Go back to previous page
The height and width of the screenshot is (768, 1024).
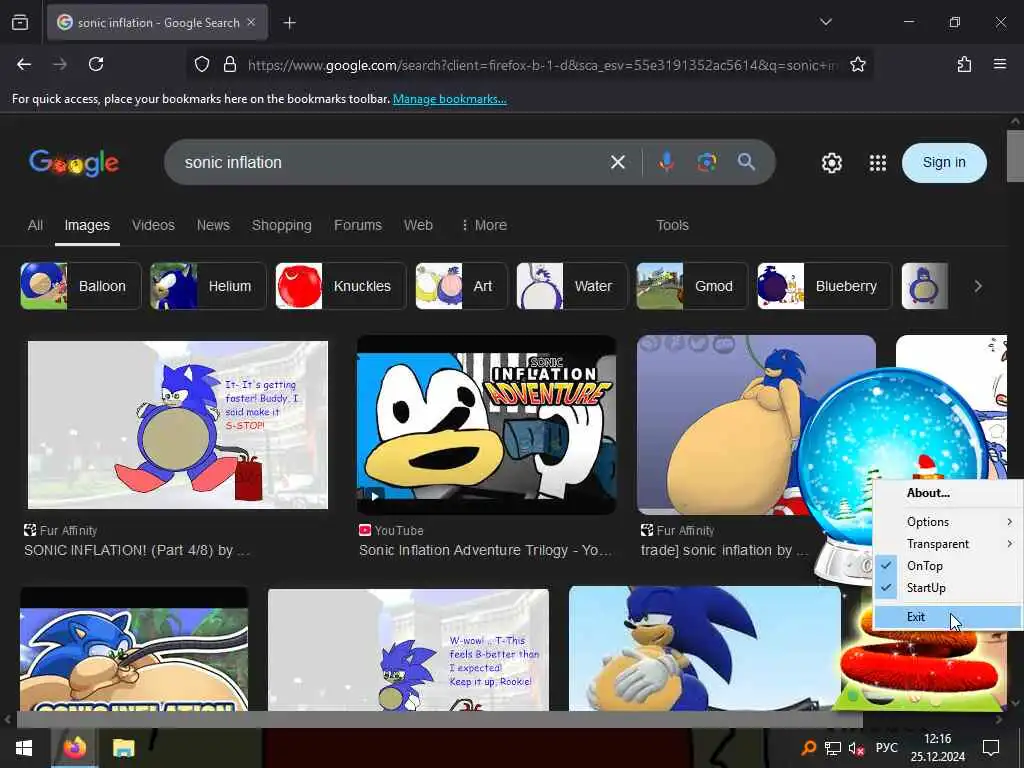24,64
